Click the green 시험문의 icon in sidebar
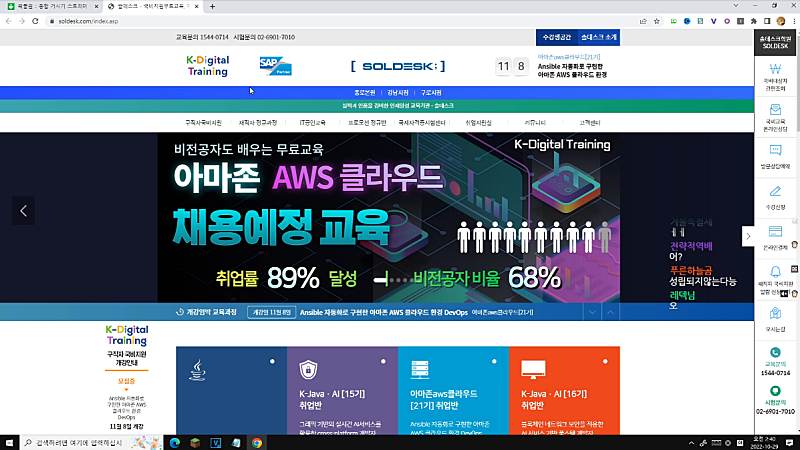The height and width of the screenshot is (450, 800). coord(775,391)
